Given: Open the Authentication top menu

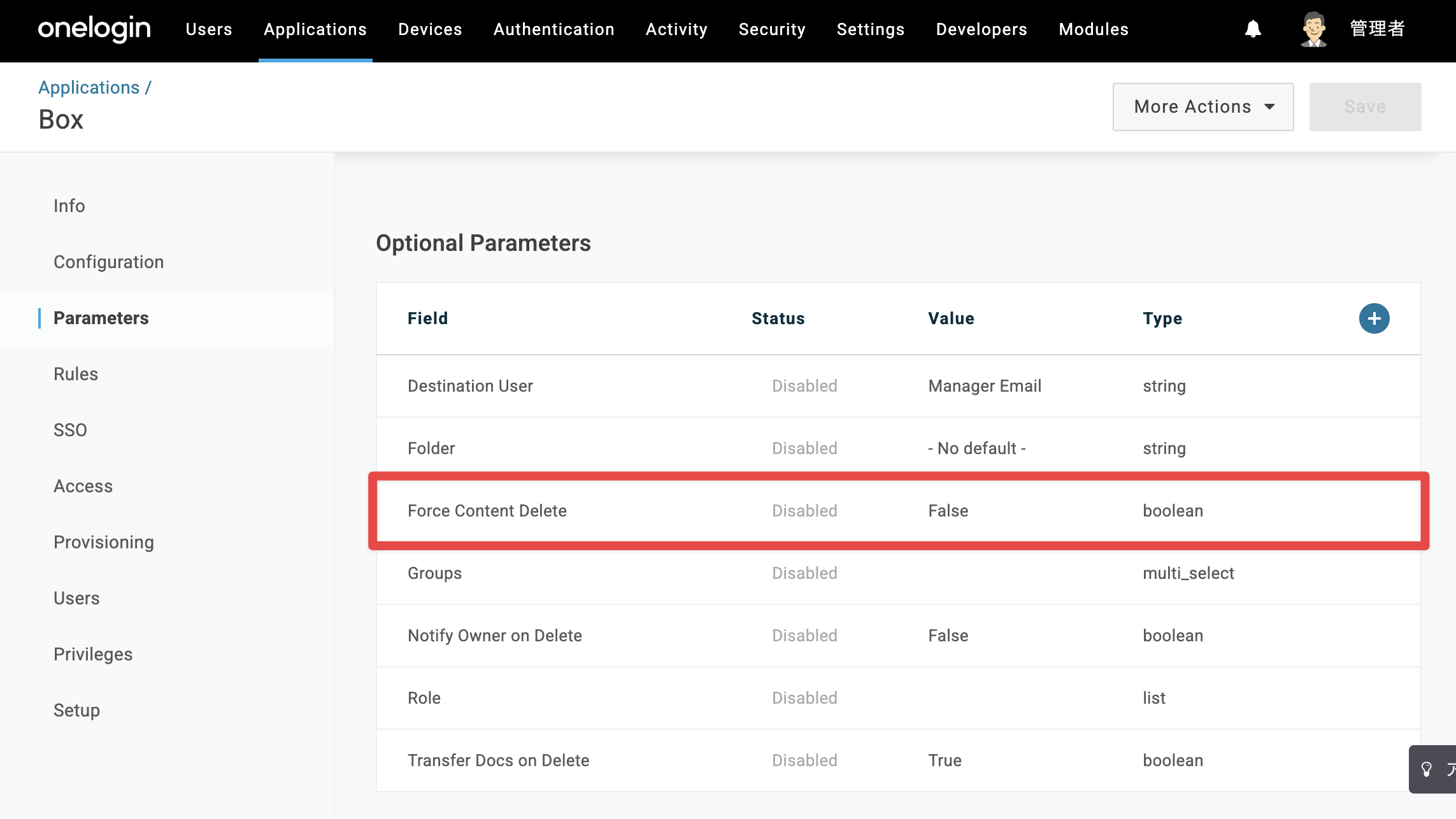Looking at the screenshot, I should click(x=554, y=29).
